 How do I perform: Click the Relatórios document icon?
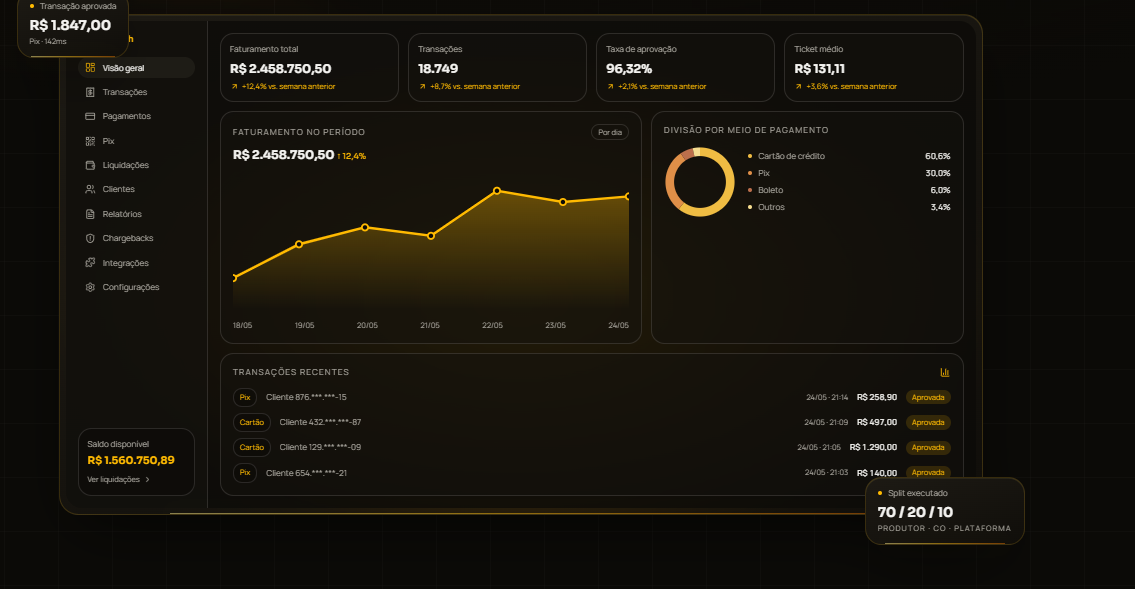[90, 214]
